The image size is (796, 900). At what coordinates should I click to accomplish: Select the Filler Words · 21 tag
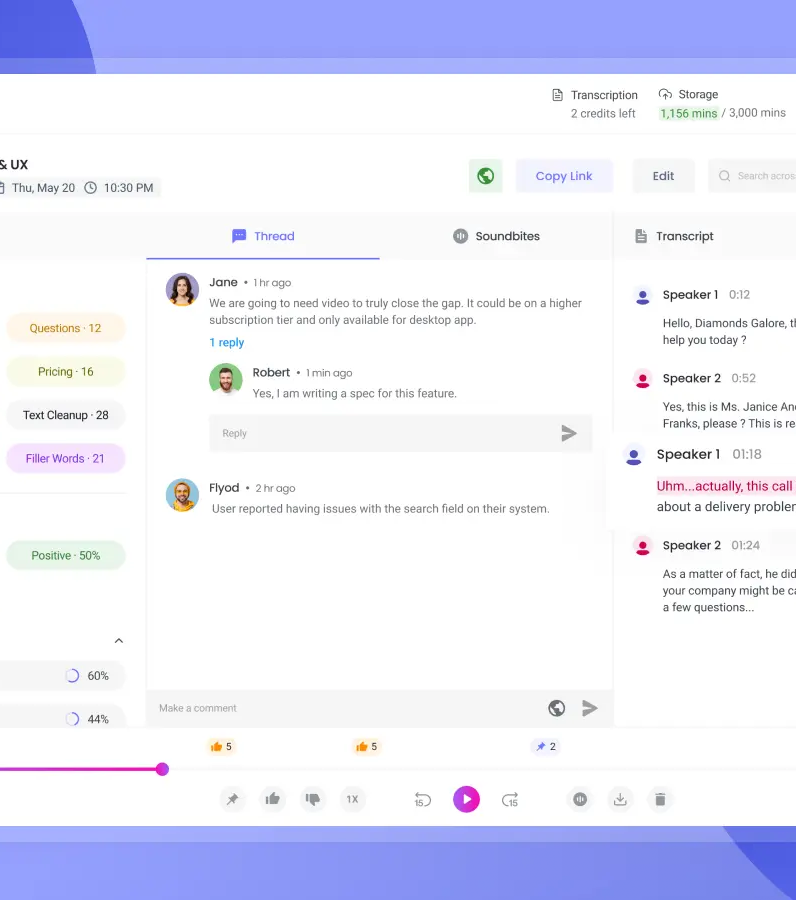tap(65, 459)
